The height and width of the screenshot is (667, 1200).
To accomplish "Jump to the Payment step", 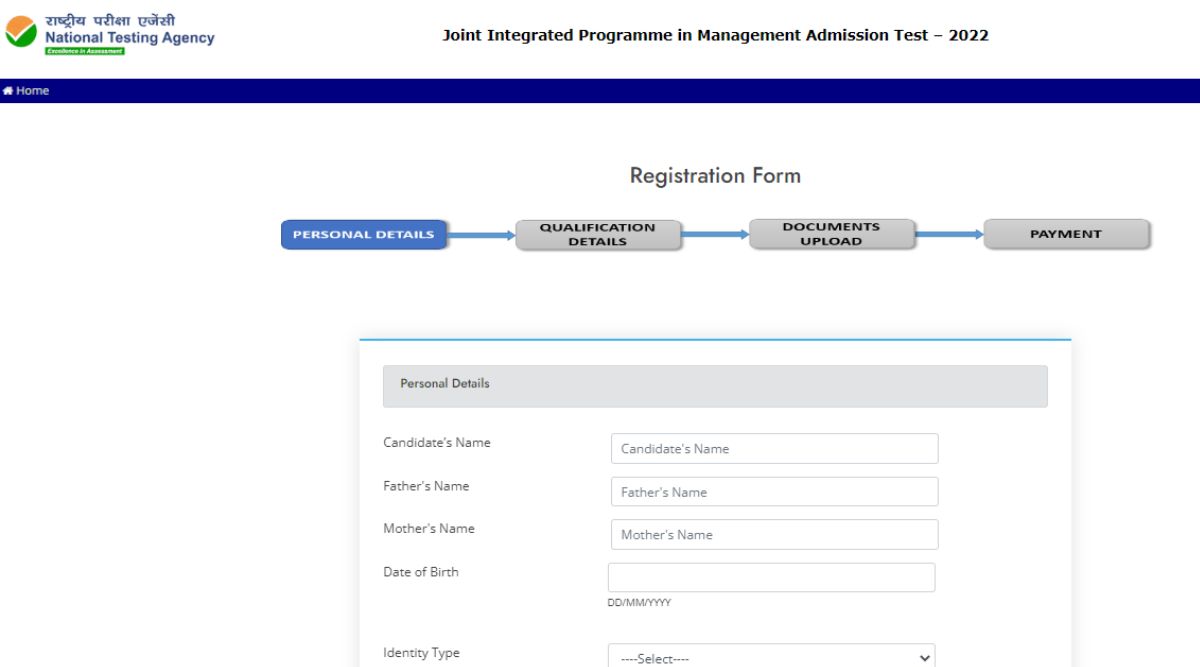I will [x=1066, y=234].
